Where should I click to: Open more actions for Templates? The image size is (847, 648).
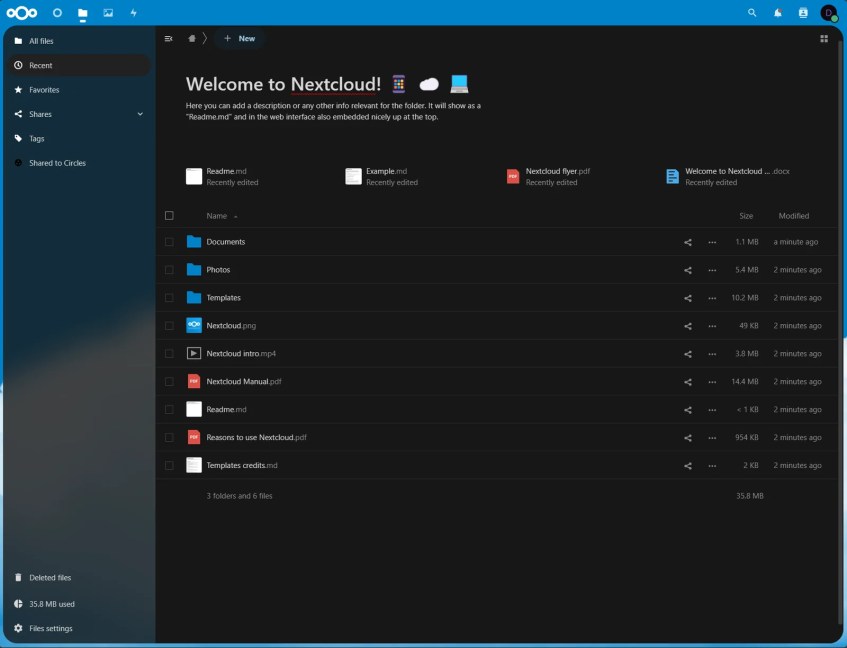pos(712,298)
